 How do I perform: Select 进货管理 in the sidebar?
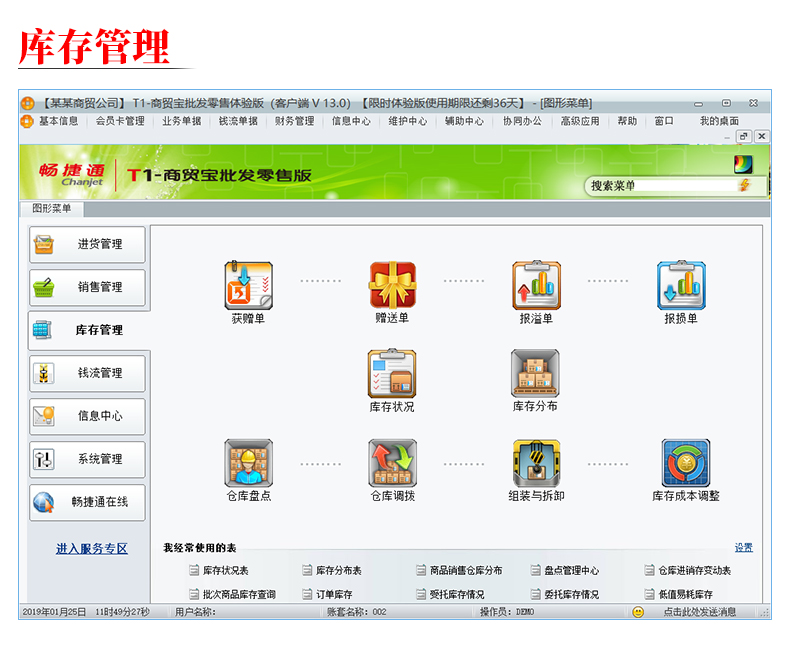87,244
